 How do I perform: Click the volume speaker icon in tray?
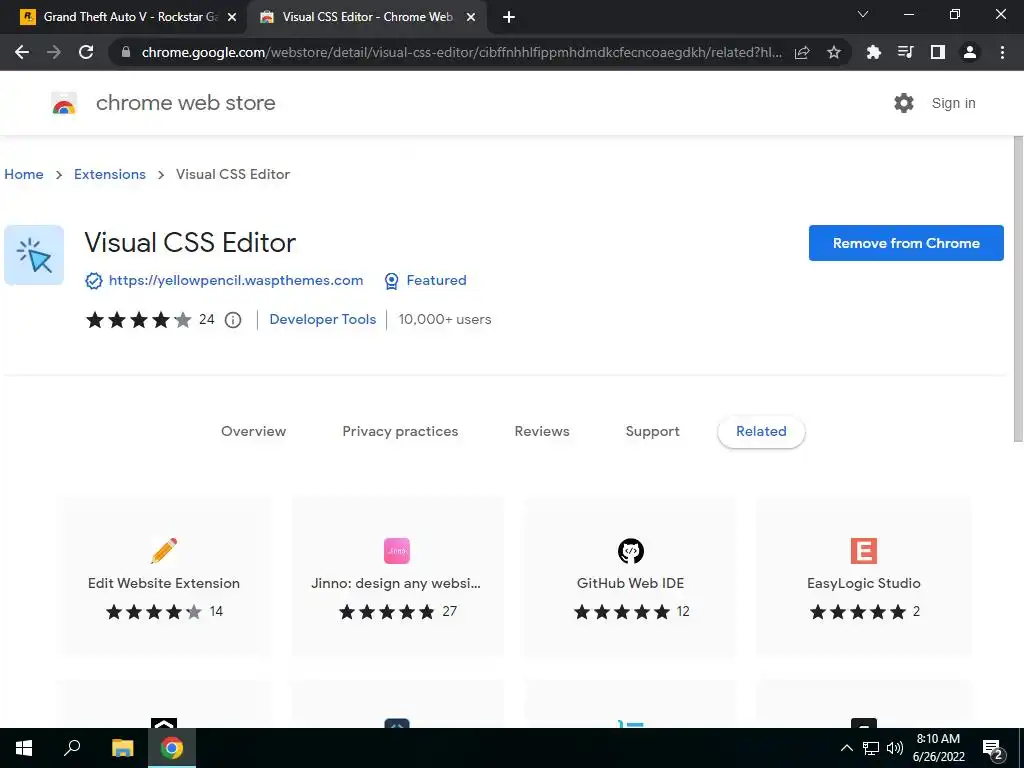tap(895, 748)
